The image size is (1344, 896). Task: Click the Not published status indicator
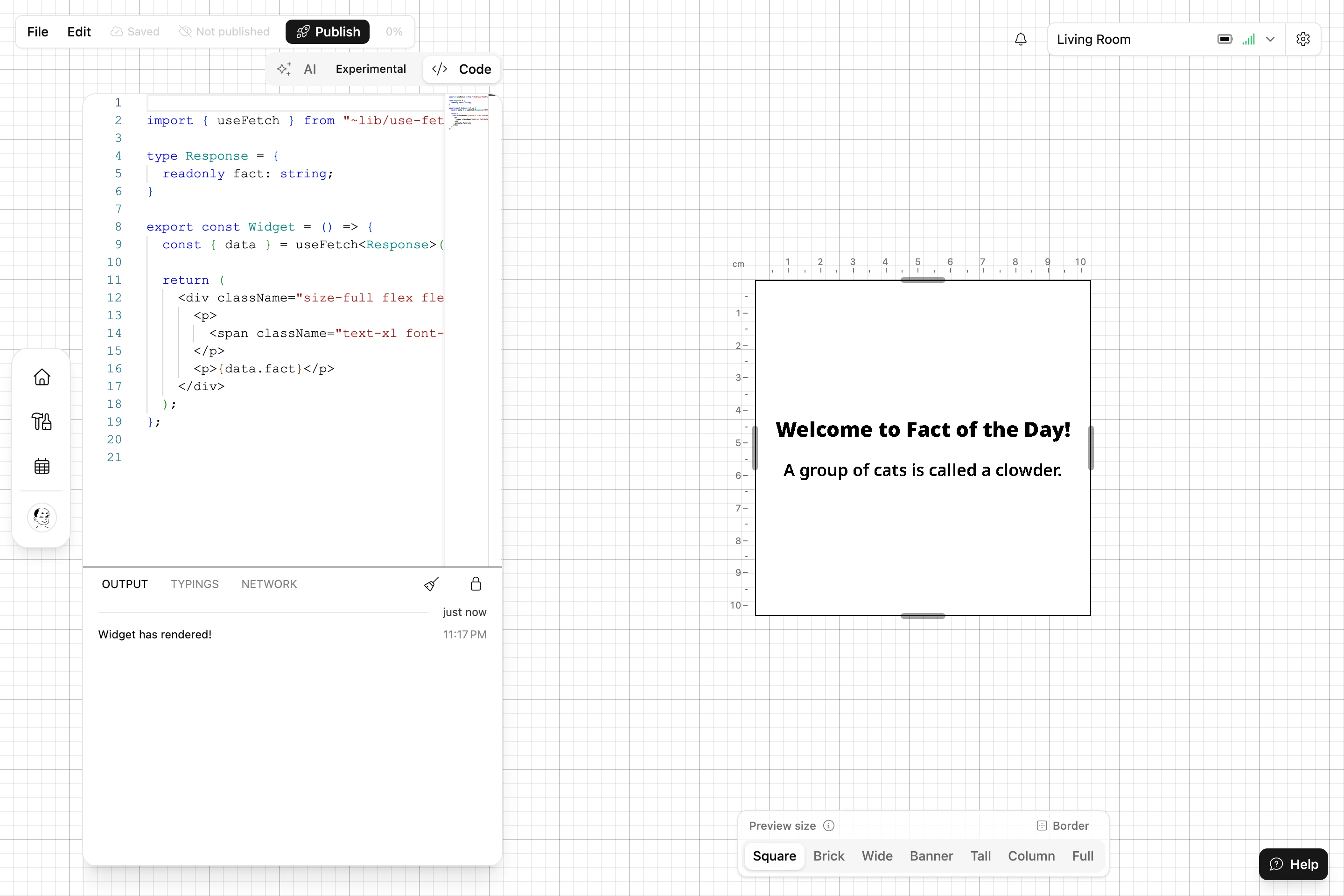click(224, 31)
